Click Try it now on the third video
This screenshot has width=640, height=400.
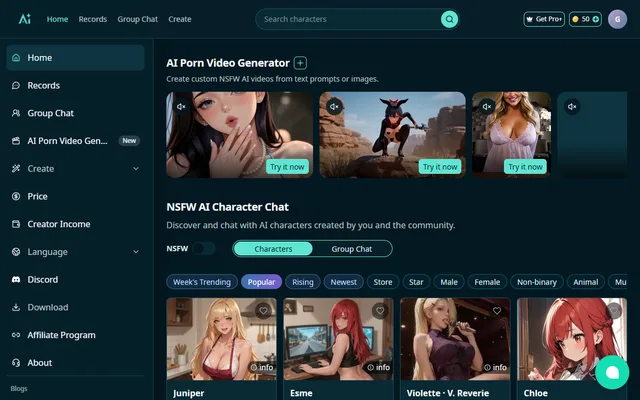525,167
